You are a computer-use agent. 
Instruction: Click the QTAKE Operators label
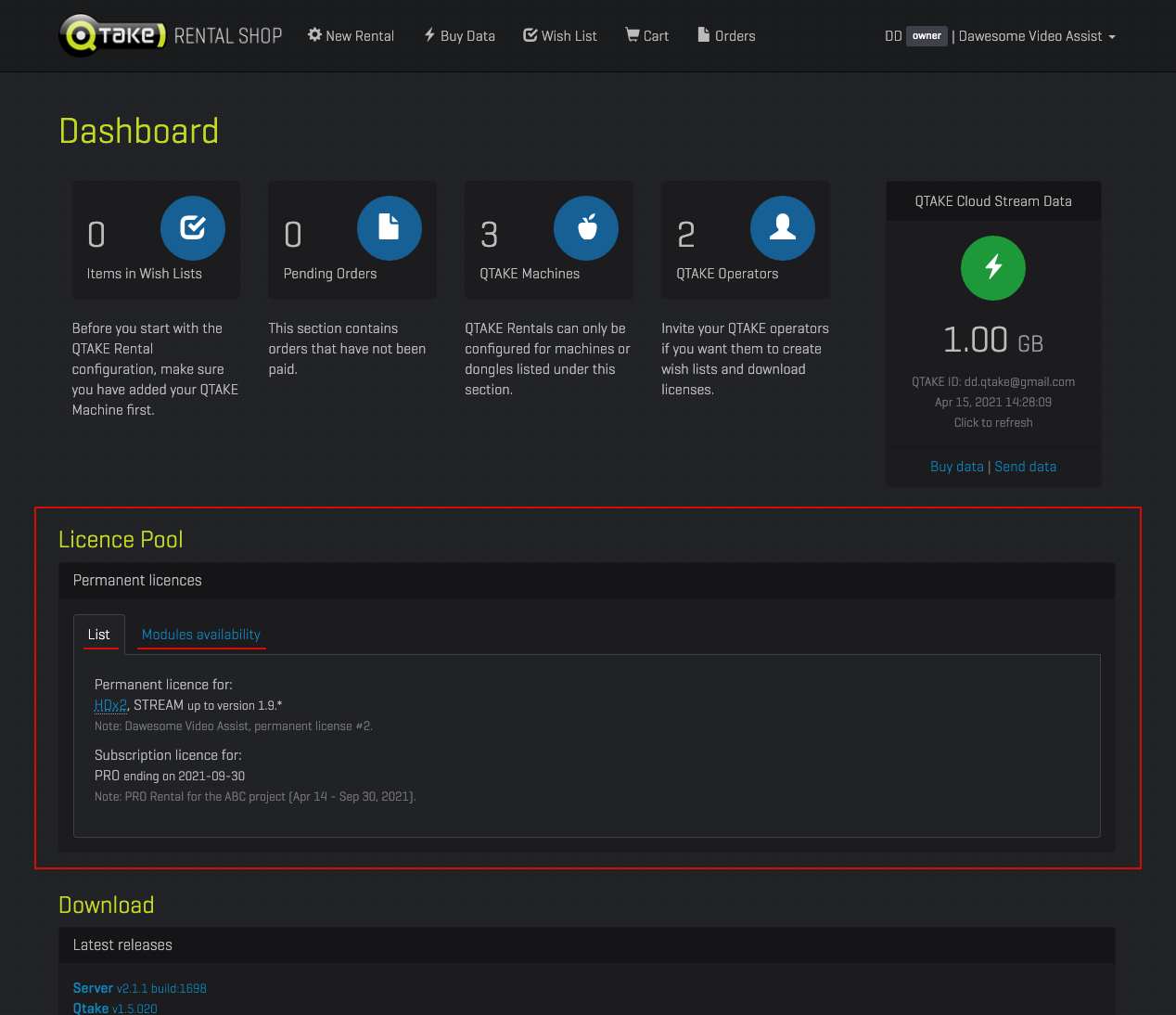tap(727, 274)
